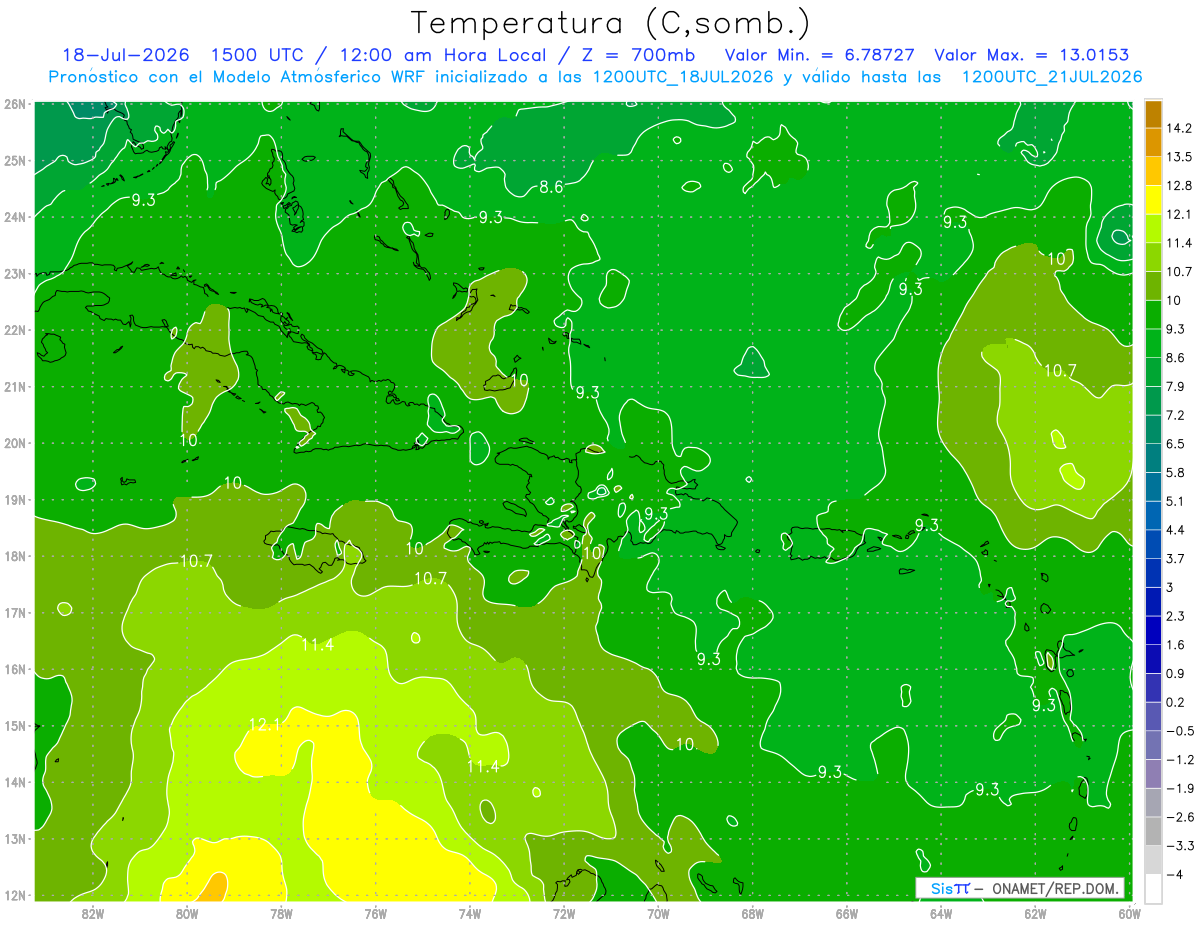The width and height of the screenshot is (1200, 927).
Task: Click the valid-until time "1200UTC_21JUL2026"
Action: (x=1052, y=77)
